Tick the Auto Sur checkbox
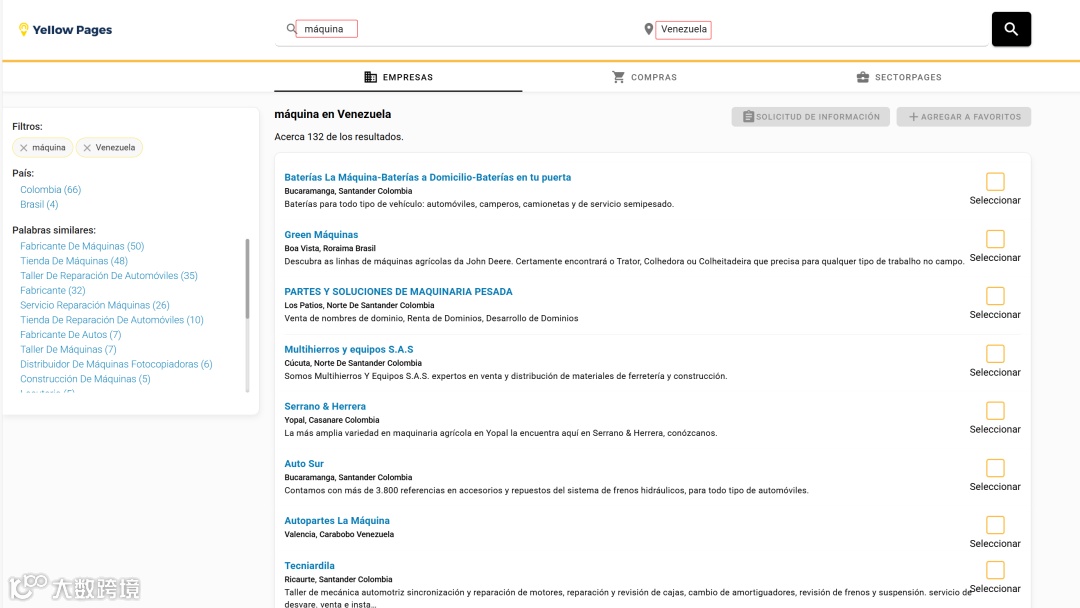This screenshot has height=608, width=1080. tap(995, 468)
